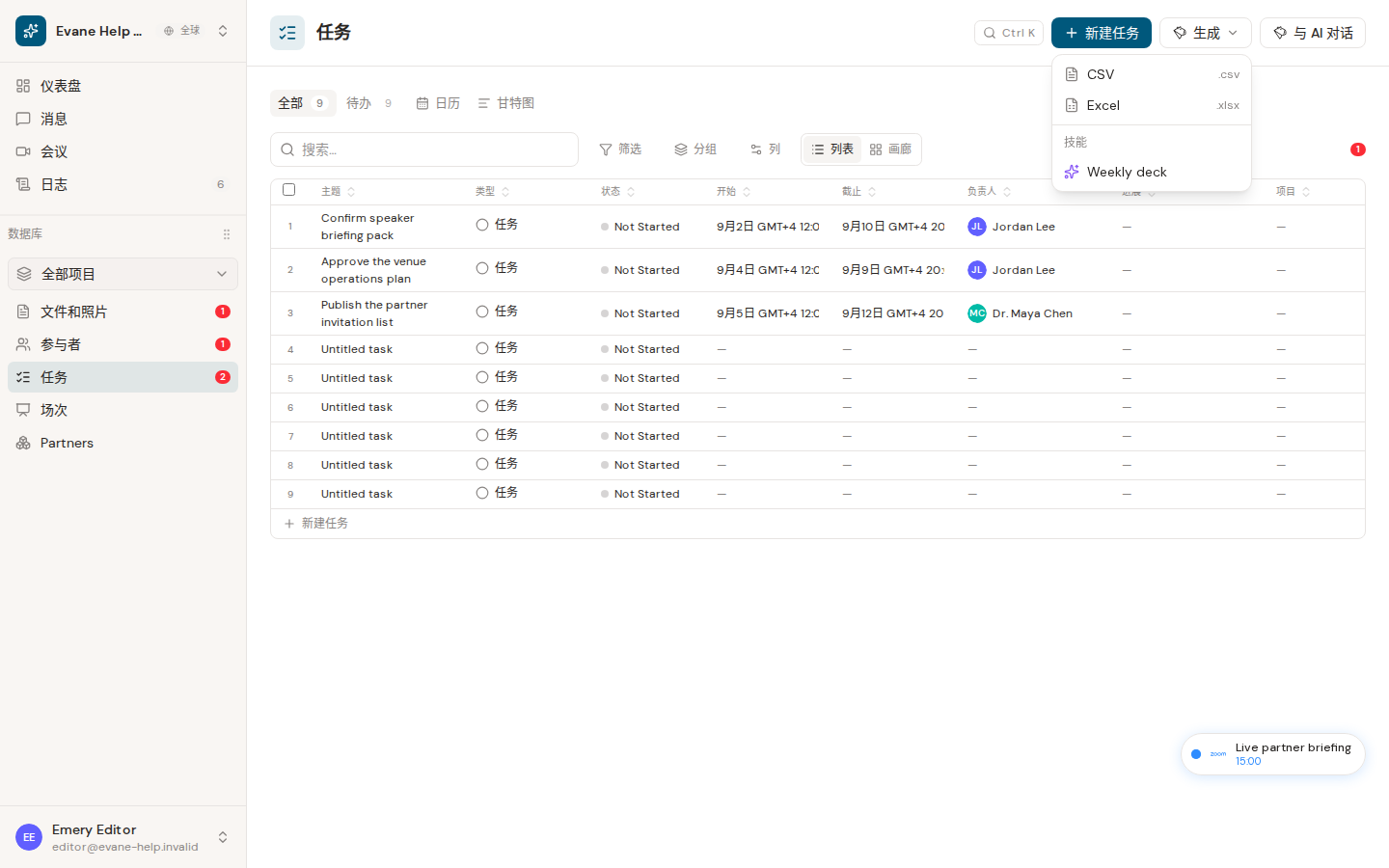Open the 会议 meetings sidebar item
This screenshot has width=1389, height=868.
tap(123, 151)
